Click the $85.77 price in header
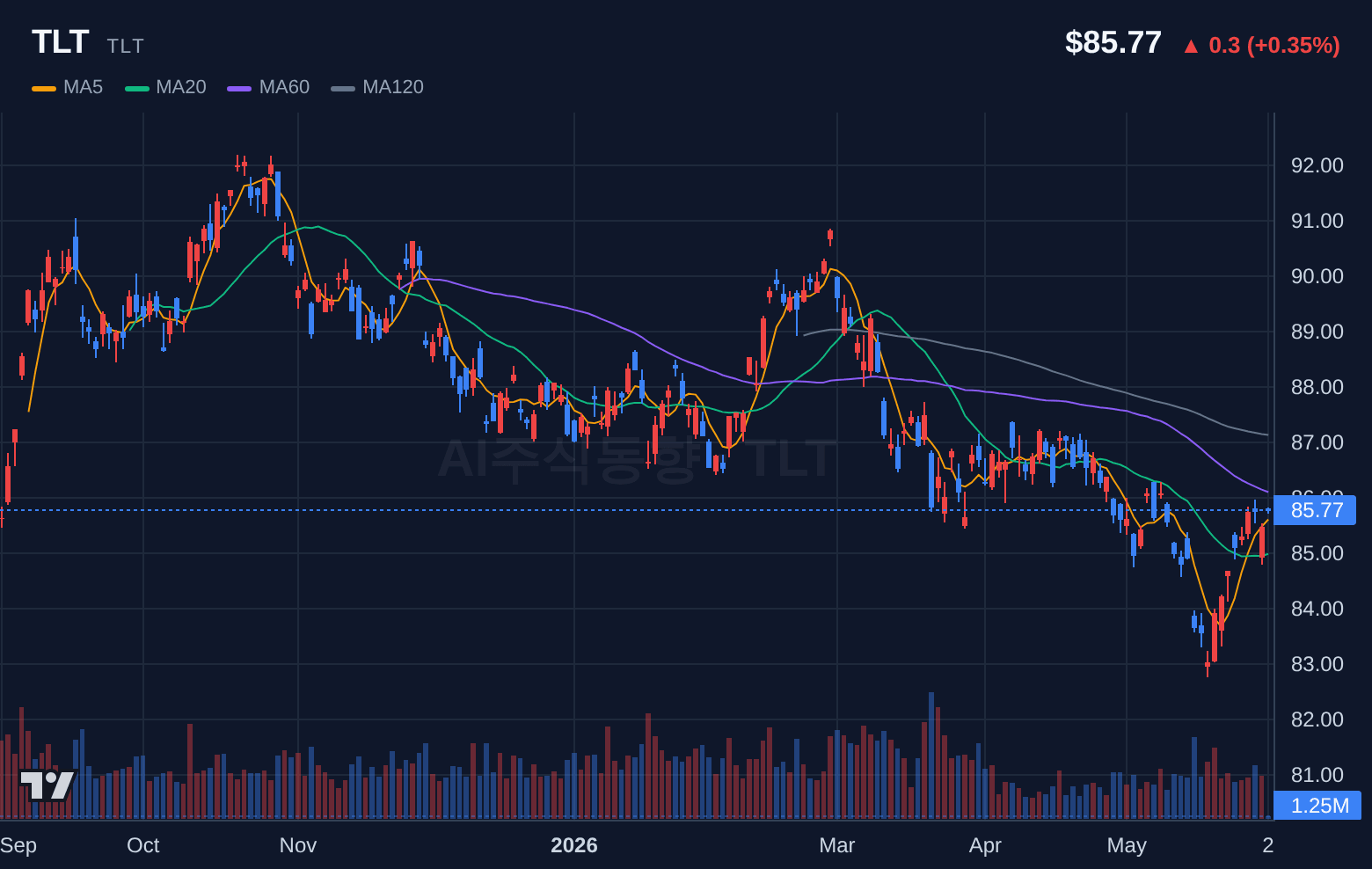This screenshot has width=1372, height=869. [x=1113, y=42]
